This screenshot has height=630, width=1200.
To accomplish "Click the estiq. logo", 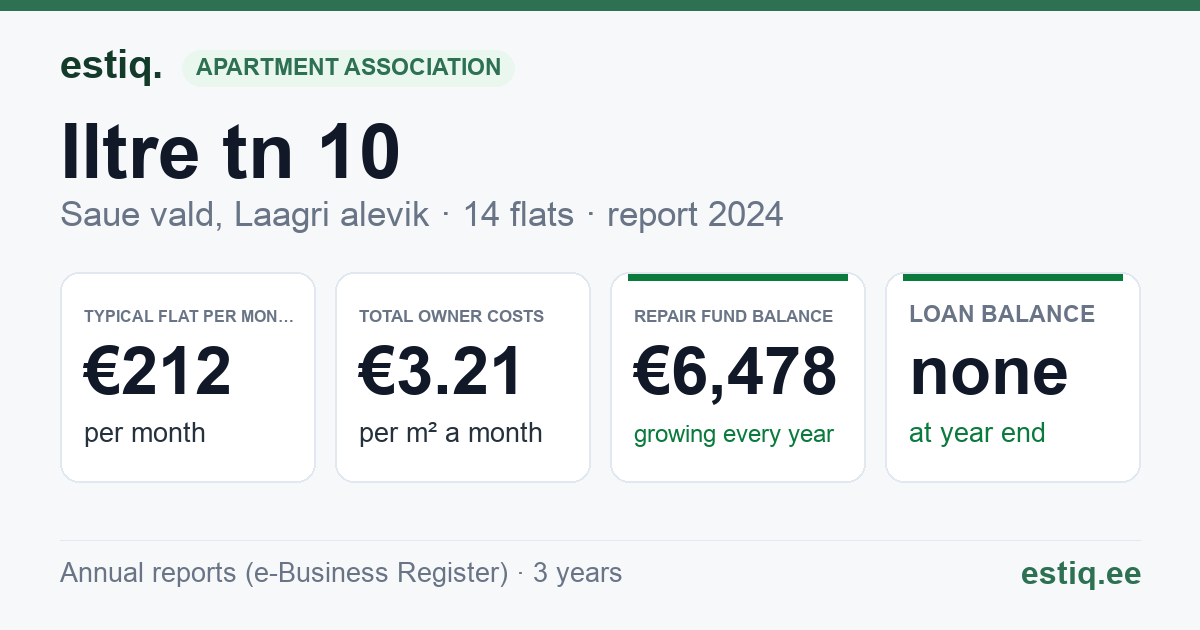I will click(x=111, y=66).
